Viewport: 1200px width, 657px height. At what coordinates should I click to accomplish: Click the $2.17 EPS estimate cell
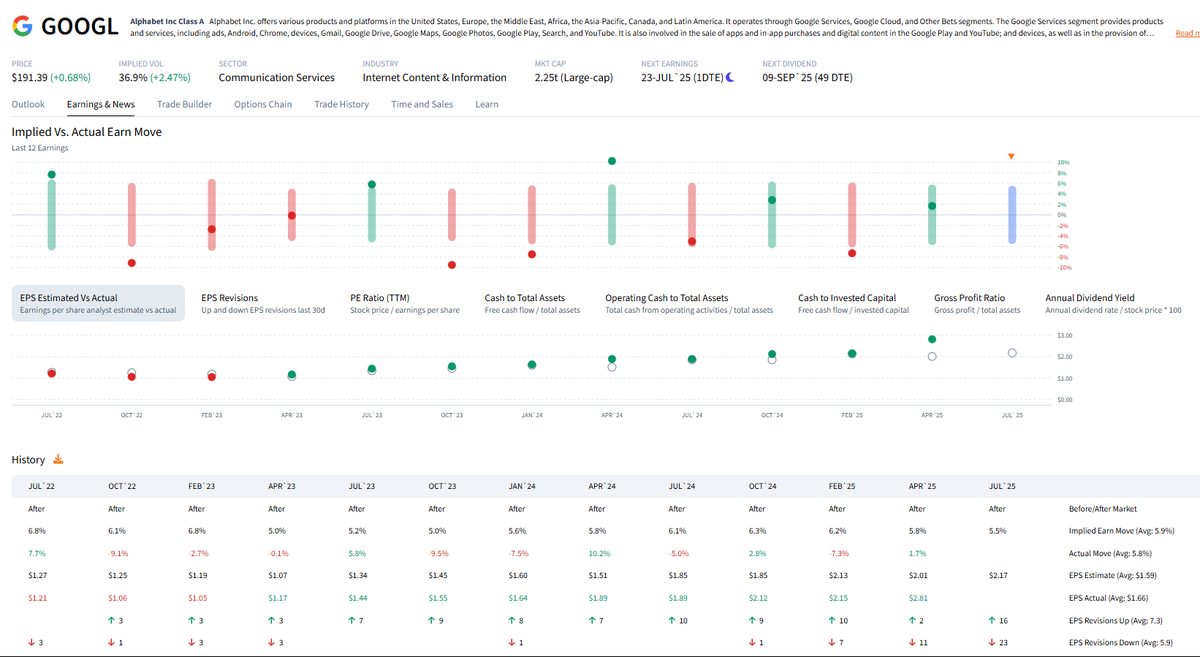click(999, 575)
